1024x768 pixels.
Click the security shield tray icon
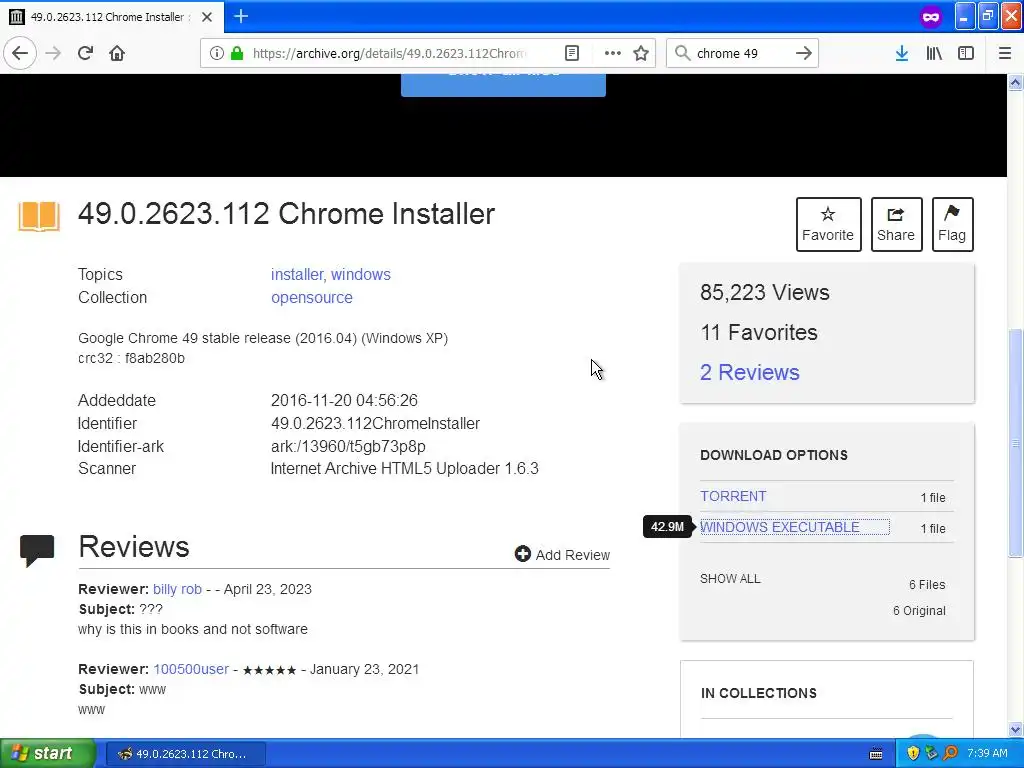point(913,754)
